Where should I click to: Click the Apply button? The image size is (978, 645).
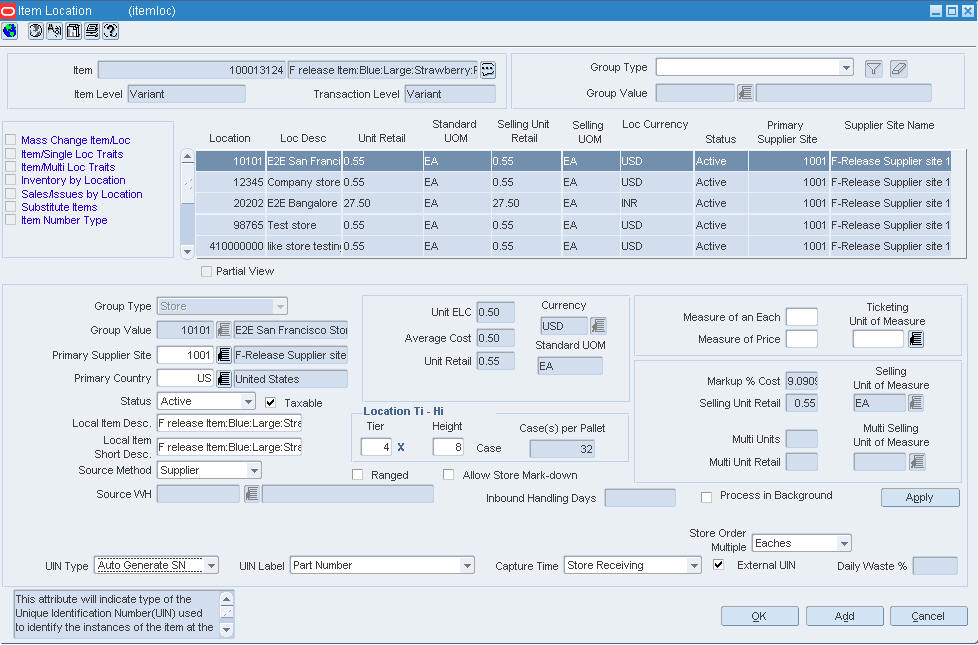(x=919, y=498)
